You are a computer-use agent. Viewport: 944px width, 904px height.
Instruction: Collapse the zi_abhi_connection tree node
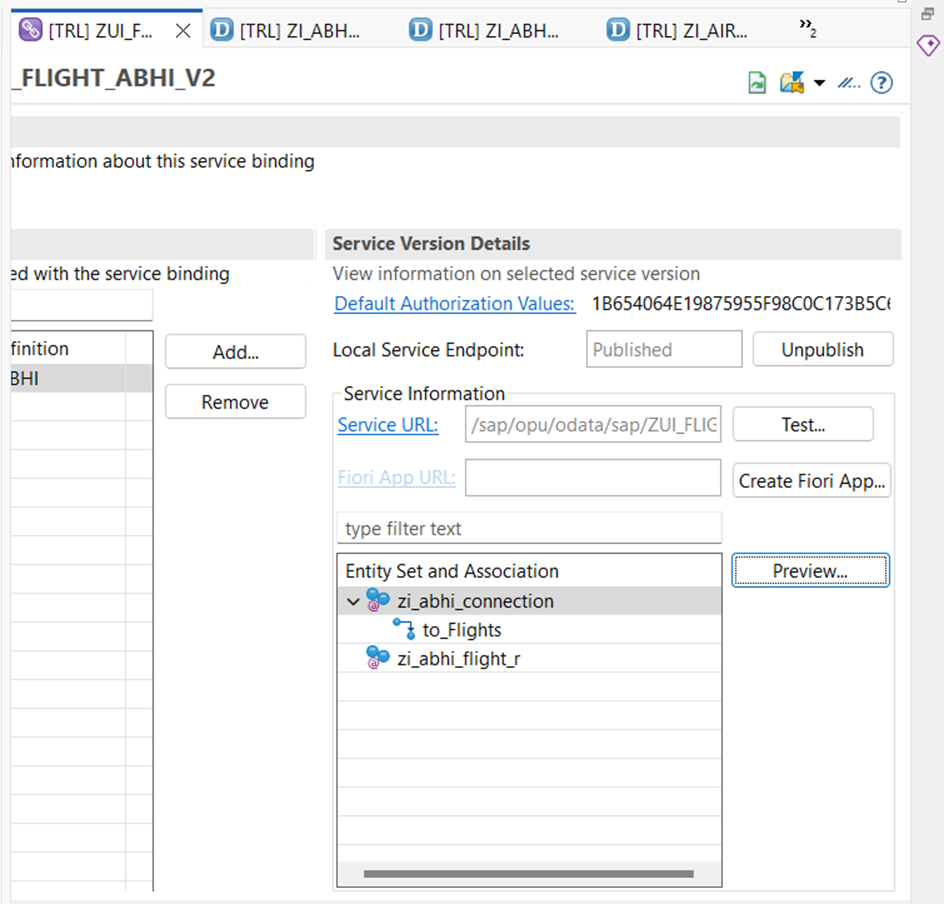(x=352, y=602)
